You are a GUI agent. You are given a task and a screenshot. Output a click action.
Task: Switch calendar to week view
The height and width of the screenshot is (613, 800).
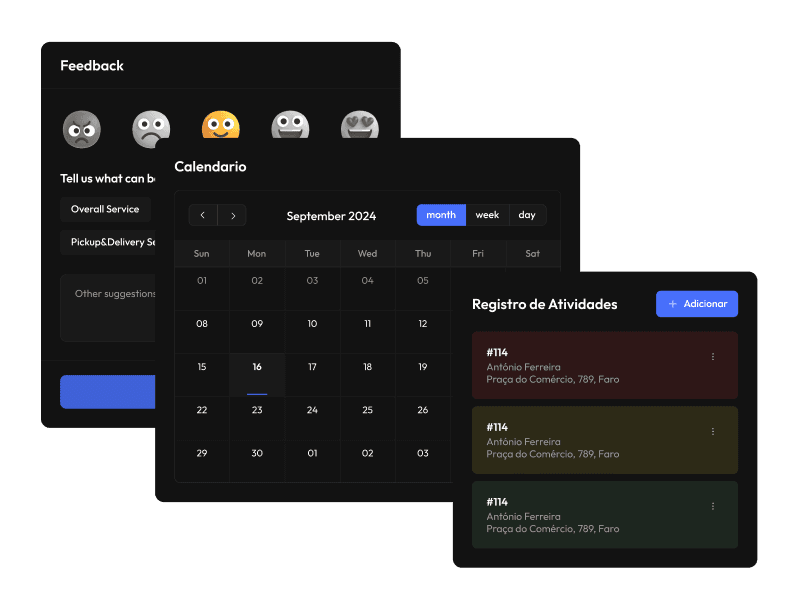487,215
